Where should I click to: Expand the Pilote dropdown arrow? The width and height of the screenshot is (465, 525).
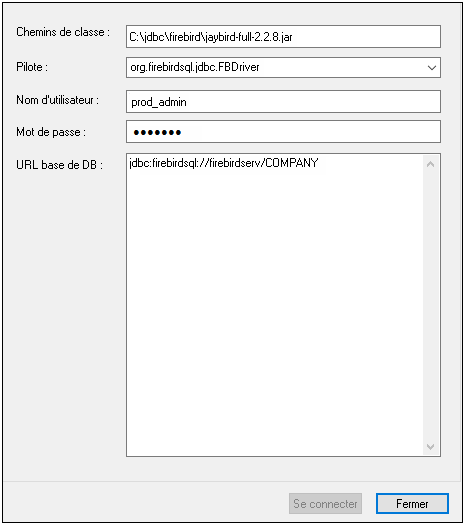431,68
